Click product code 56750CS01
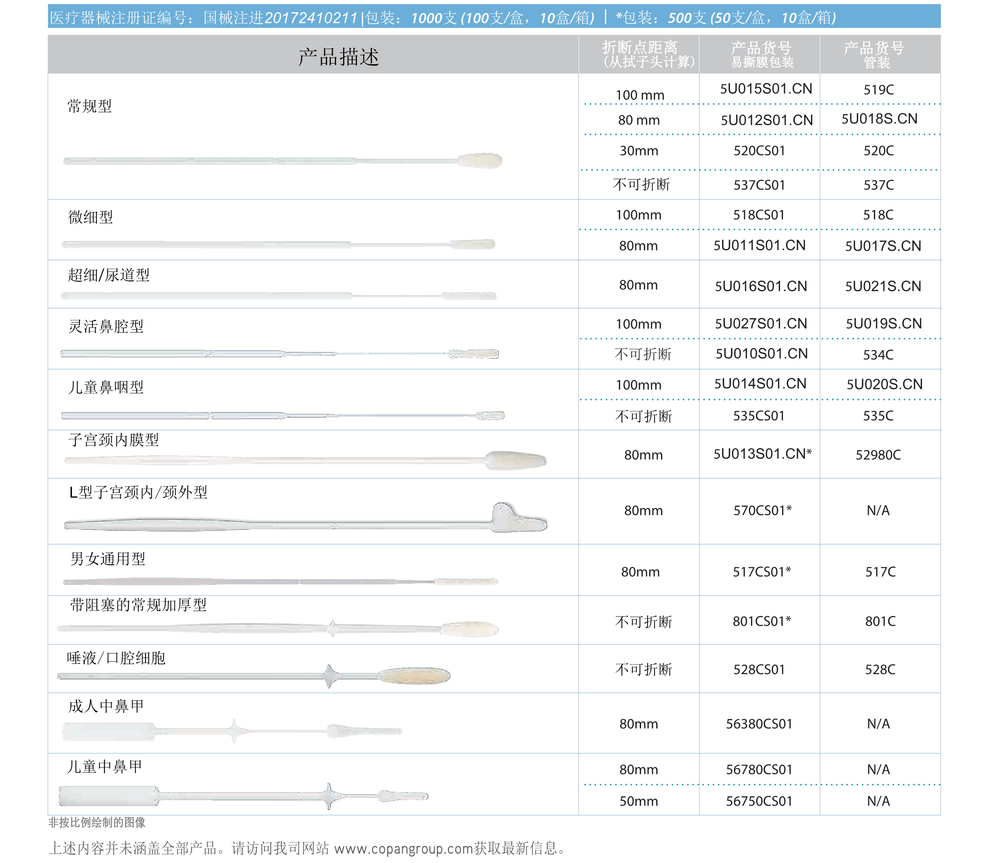 [759, 801]
